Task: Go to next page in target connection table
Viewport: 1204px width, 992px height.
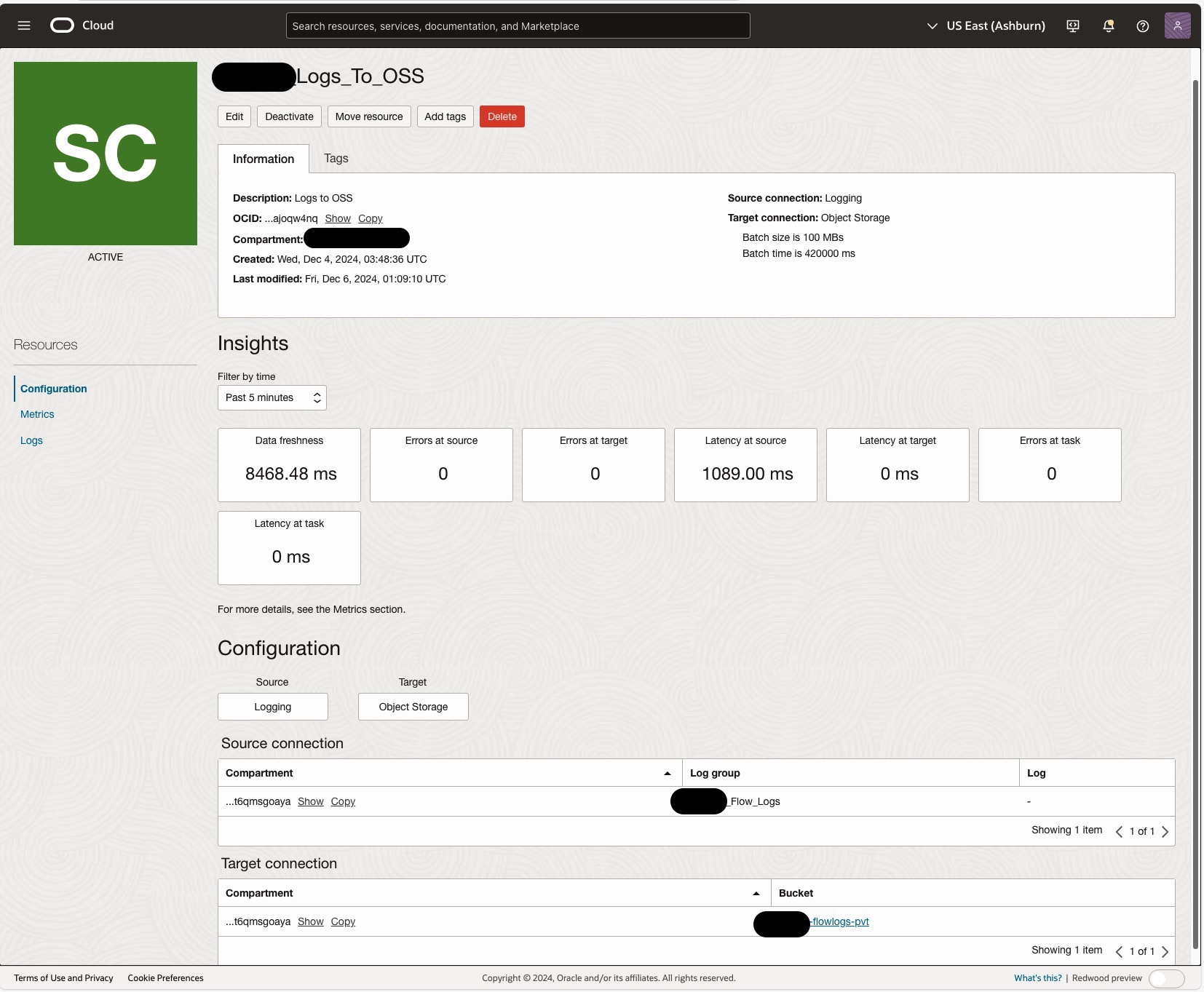Action: 1165,951
